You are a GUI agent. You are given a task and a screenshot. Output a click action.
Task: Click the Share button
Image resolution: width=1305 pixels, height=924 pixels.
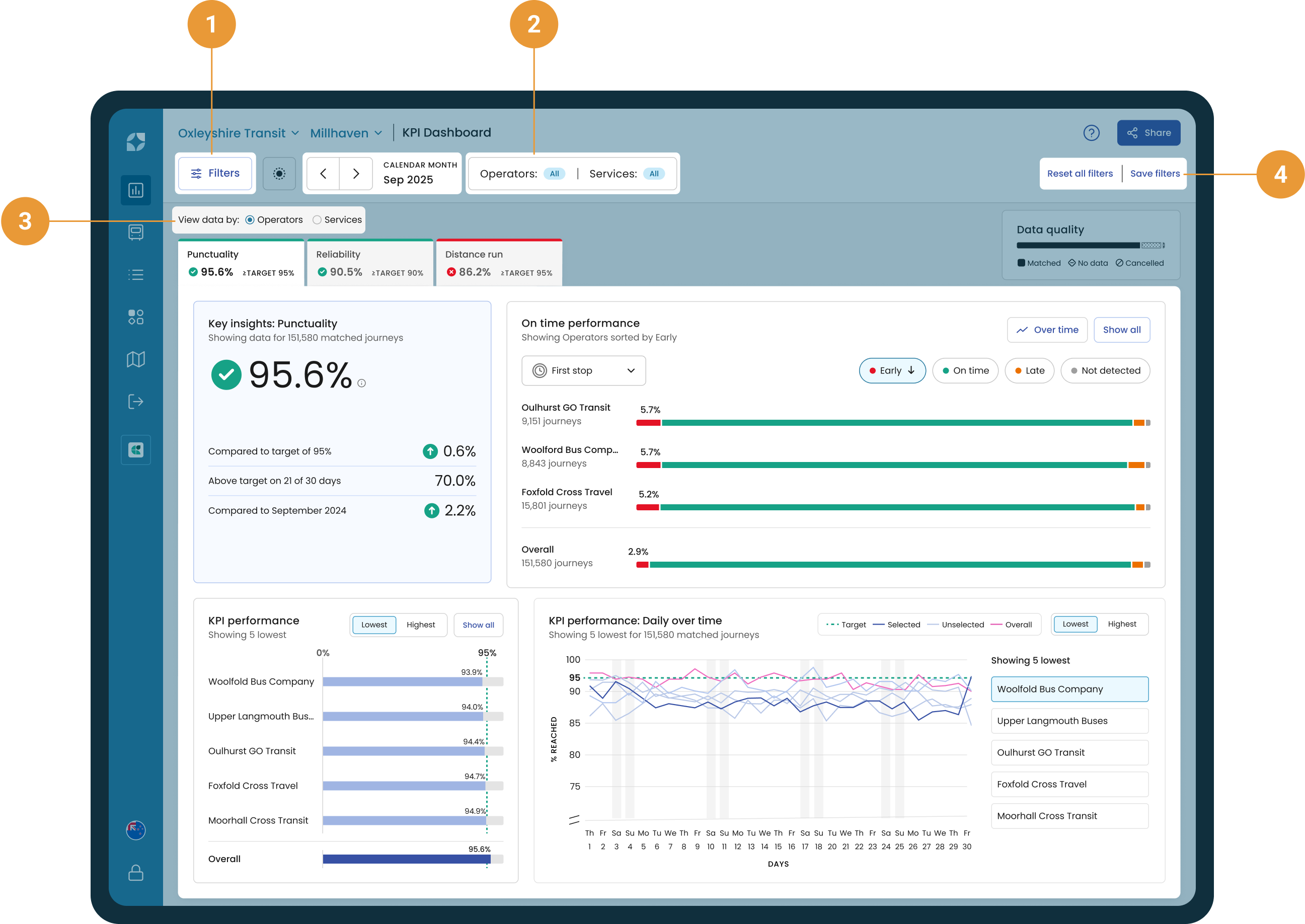point(1148,132)
